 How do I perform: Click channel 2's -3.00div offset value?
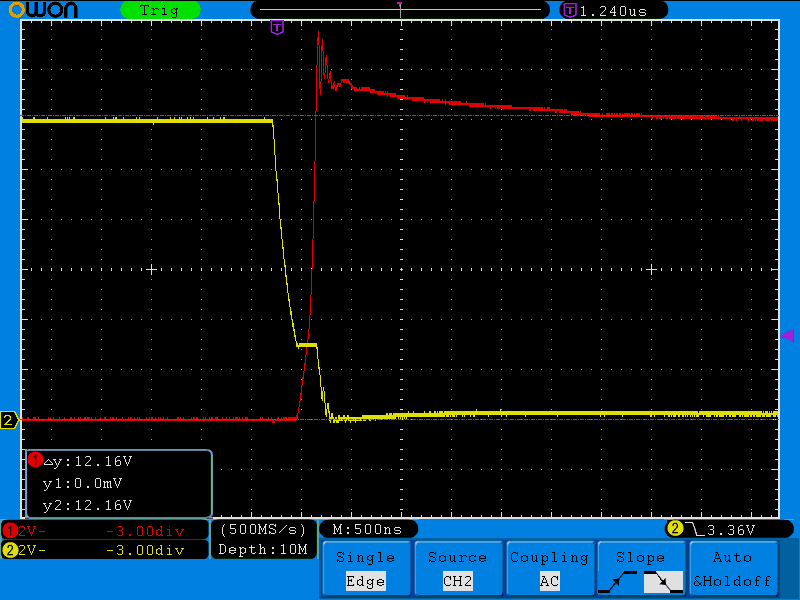coord(145,551)
